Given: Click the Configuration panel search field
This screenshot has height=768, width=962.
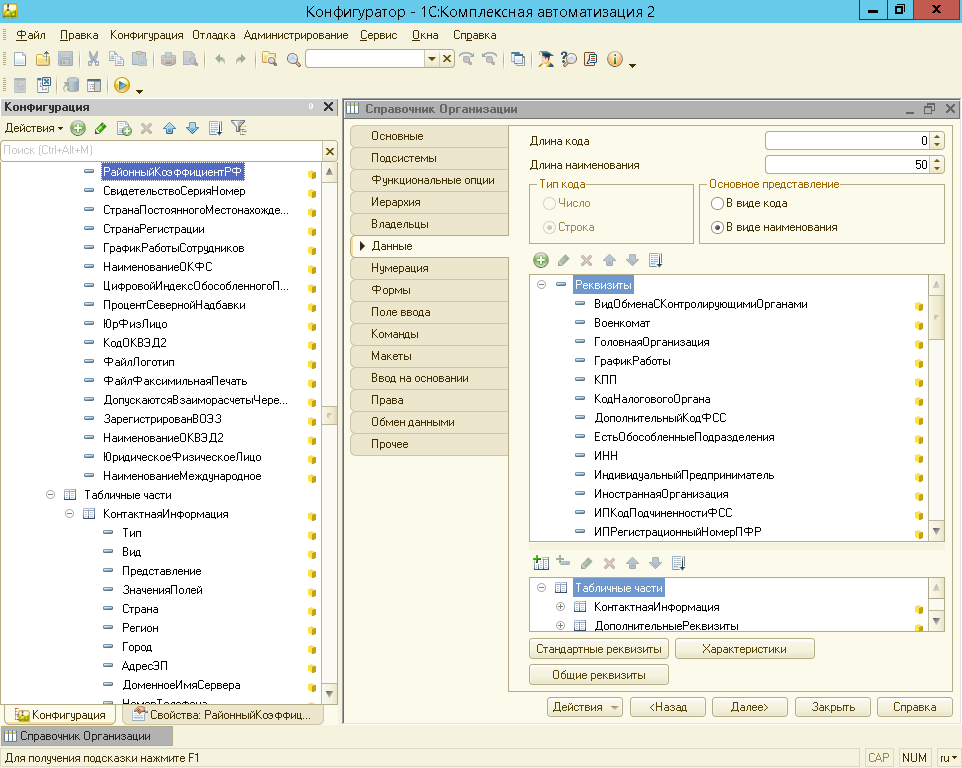Looking at the screenshot, I should (x=162, y=151).
